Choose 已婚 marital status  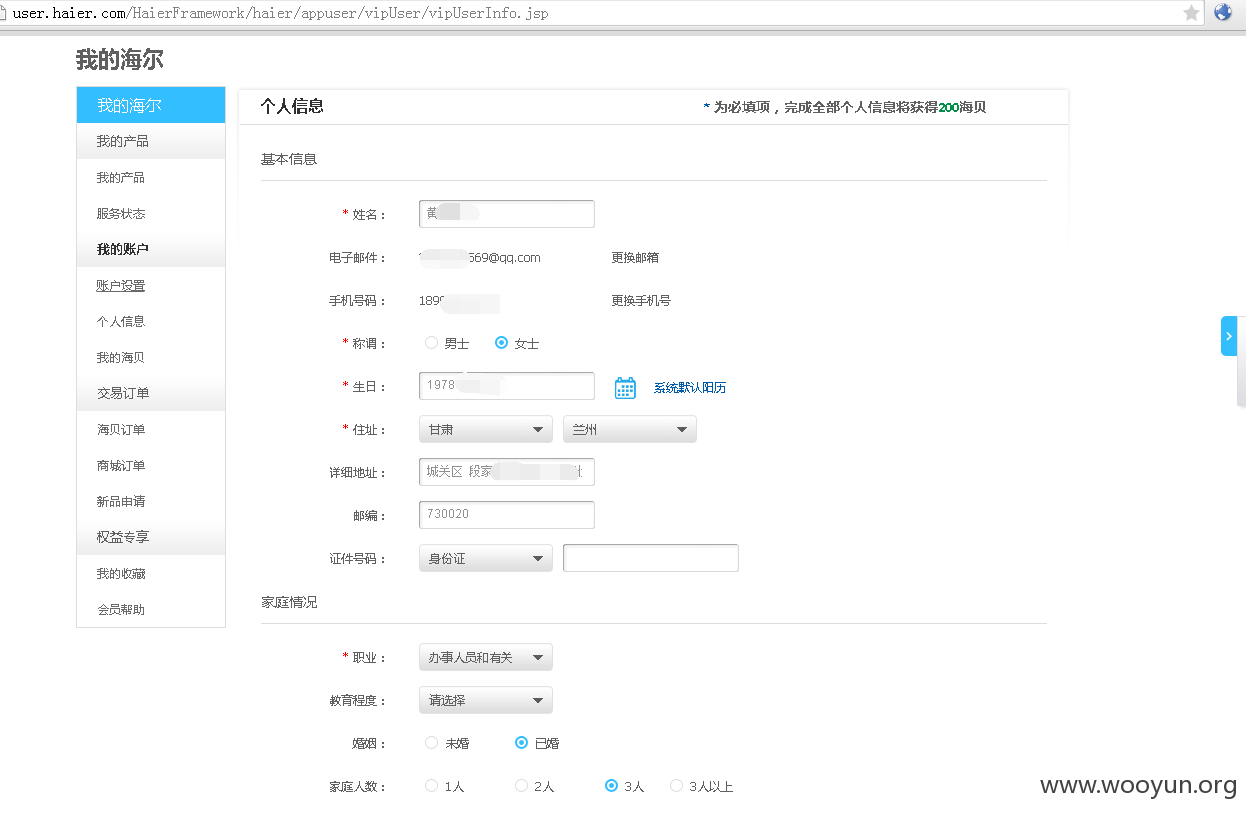pos(521,743)
